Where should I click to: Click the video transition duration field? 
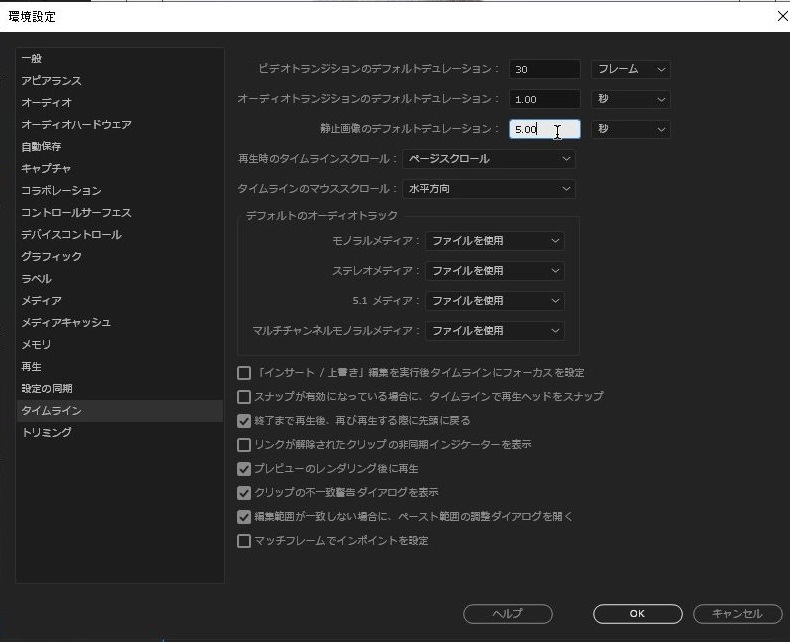pos(544,69)
